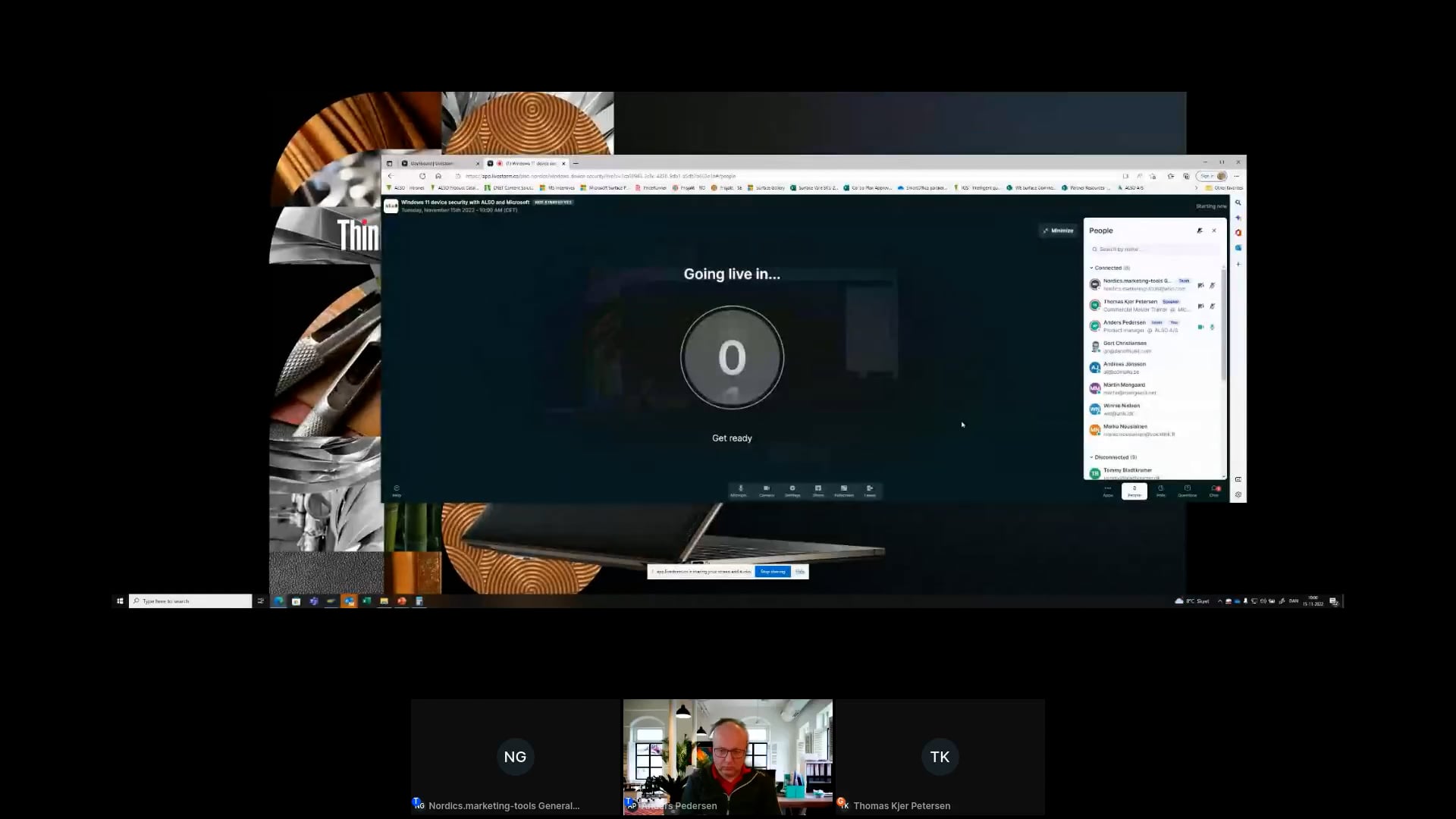Click the Windows Start button
Screen dimensions: 1456x819
120,601
